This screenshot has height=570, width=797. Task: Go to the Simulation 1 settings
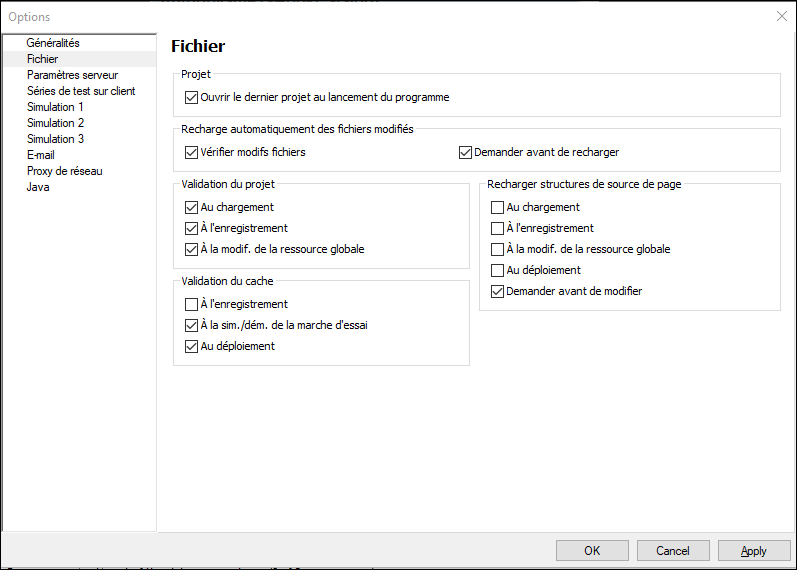tap(55, 107)
